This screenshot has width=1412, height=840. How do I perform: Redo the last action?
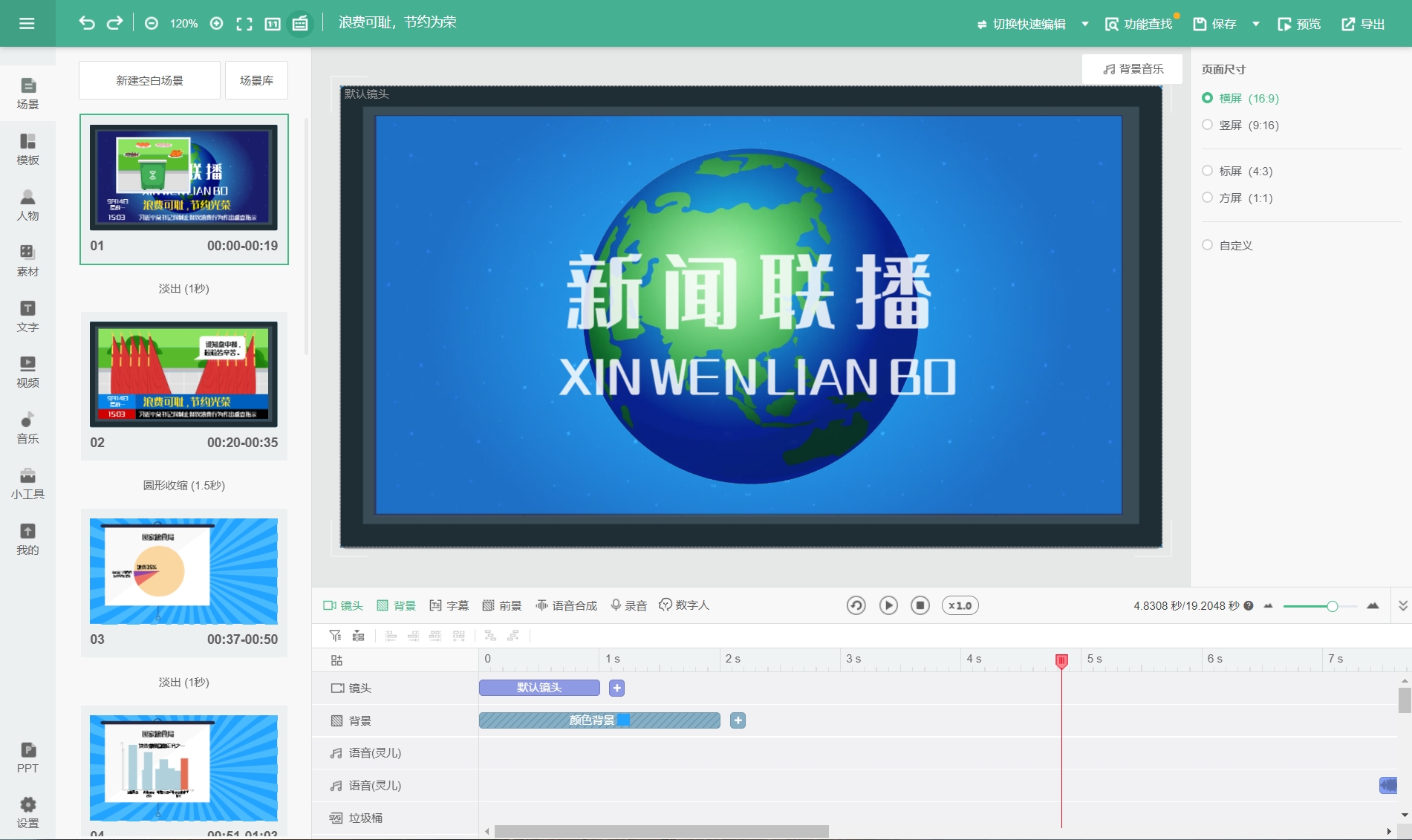[114, 23]
